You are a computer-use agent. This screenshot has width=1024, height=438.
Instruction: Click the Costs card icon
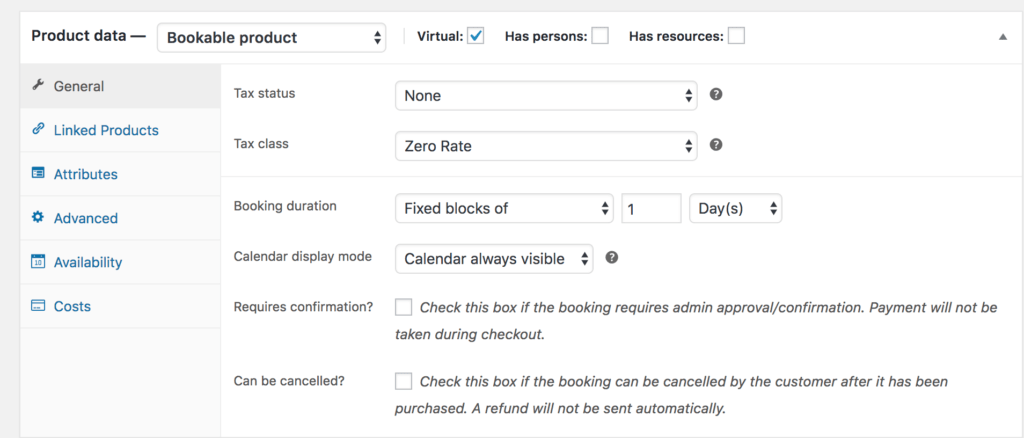(x=38, y=306)
